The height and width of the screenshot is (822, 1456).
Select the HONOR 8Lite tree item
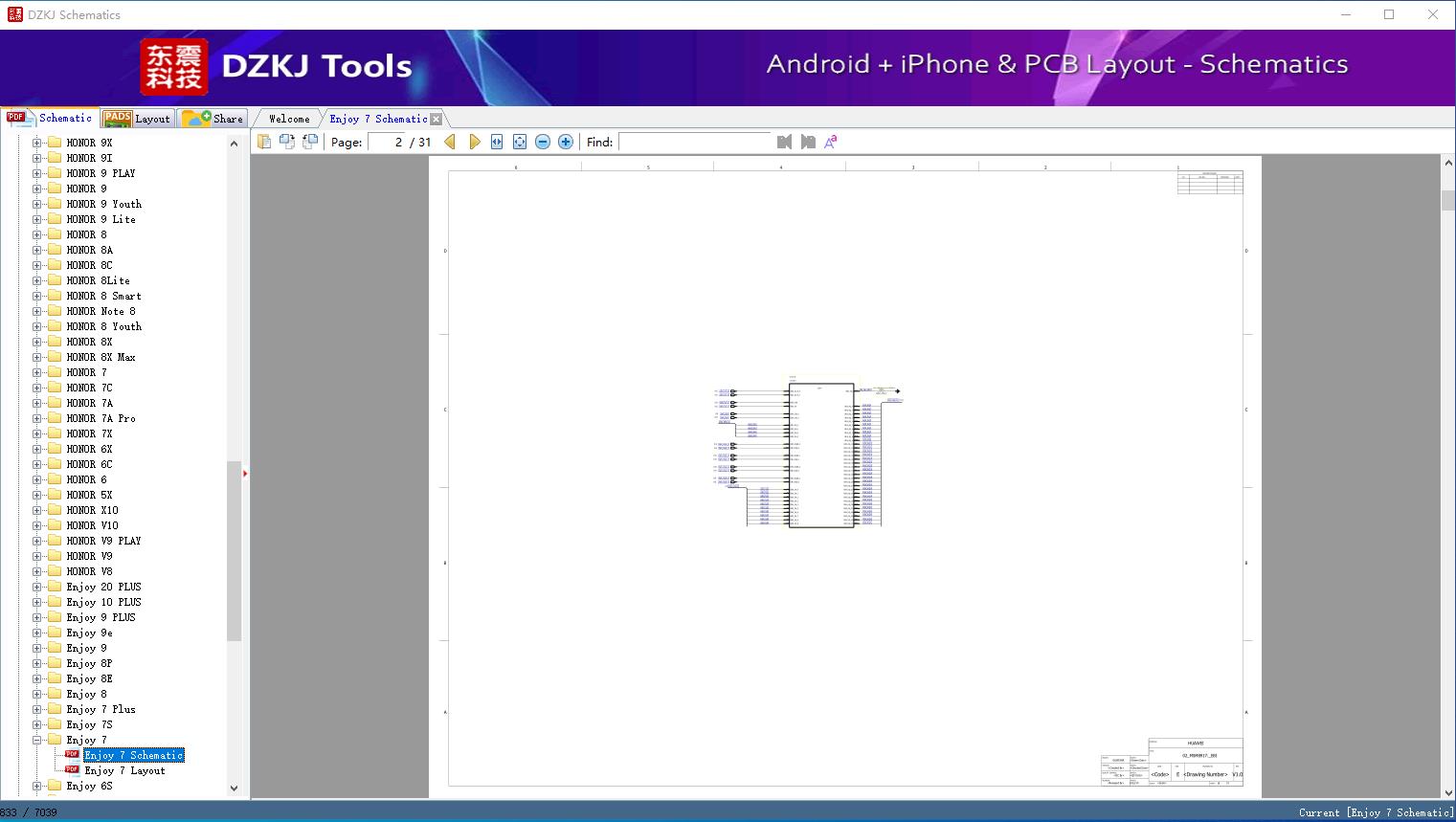99,280
